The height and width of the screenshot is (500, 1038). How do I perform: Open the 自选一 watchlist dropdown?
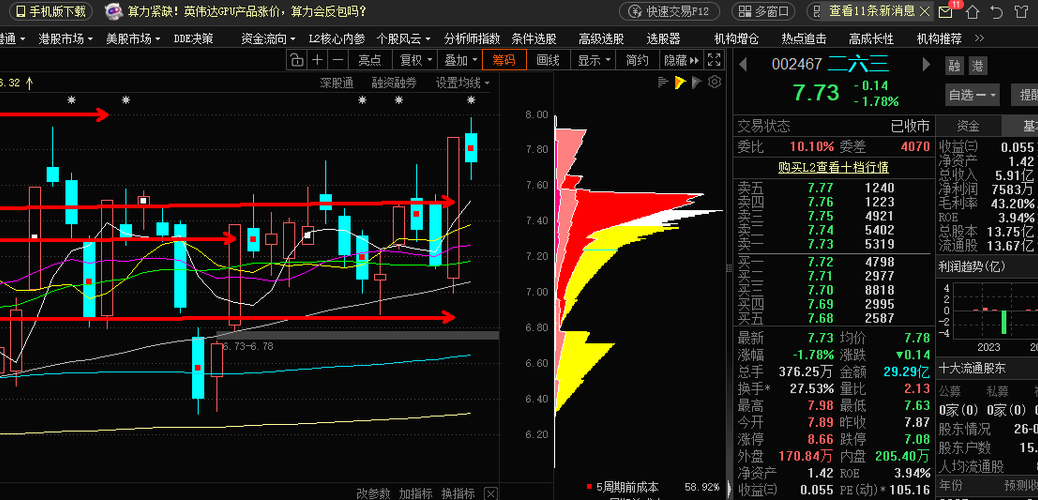[973, 95]
